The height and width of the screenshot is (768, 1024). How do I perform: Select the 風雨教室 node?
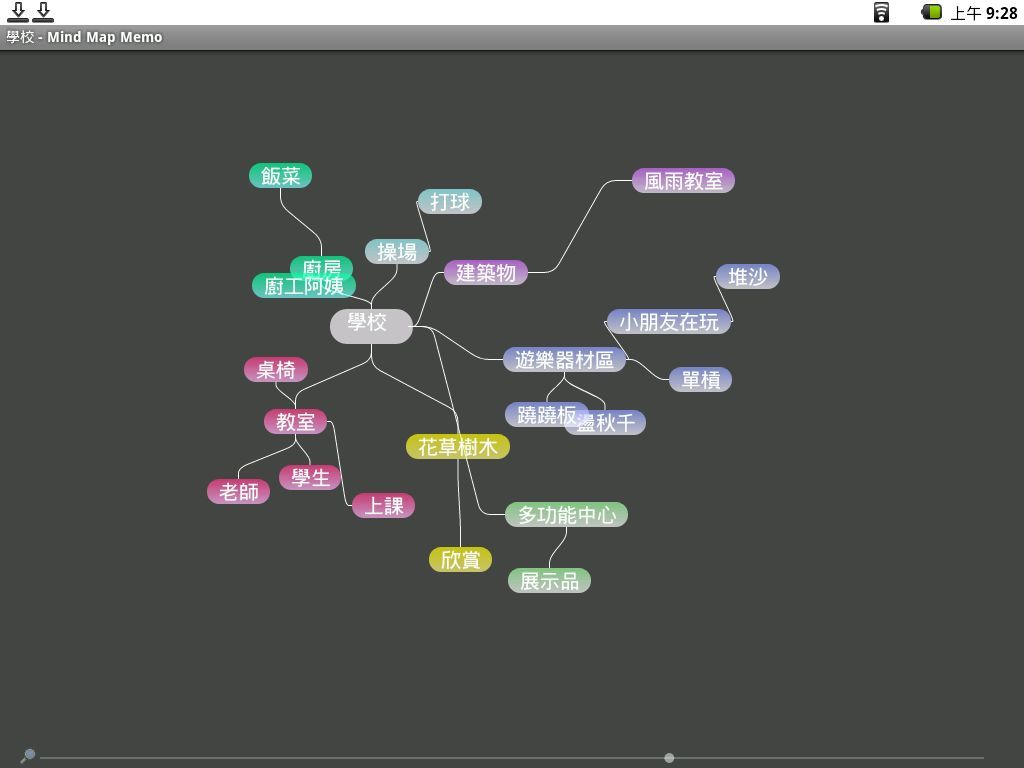(x=683, y=181)
